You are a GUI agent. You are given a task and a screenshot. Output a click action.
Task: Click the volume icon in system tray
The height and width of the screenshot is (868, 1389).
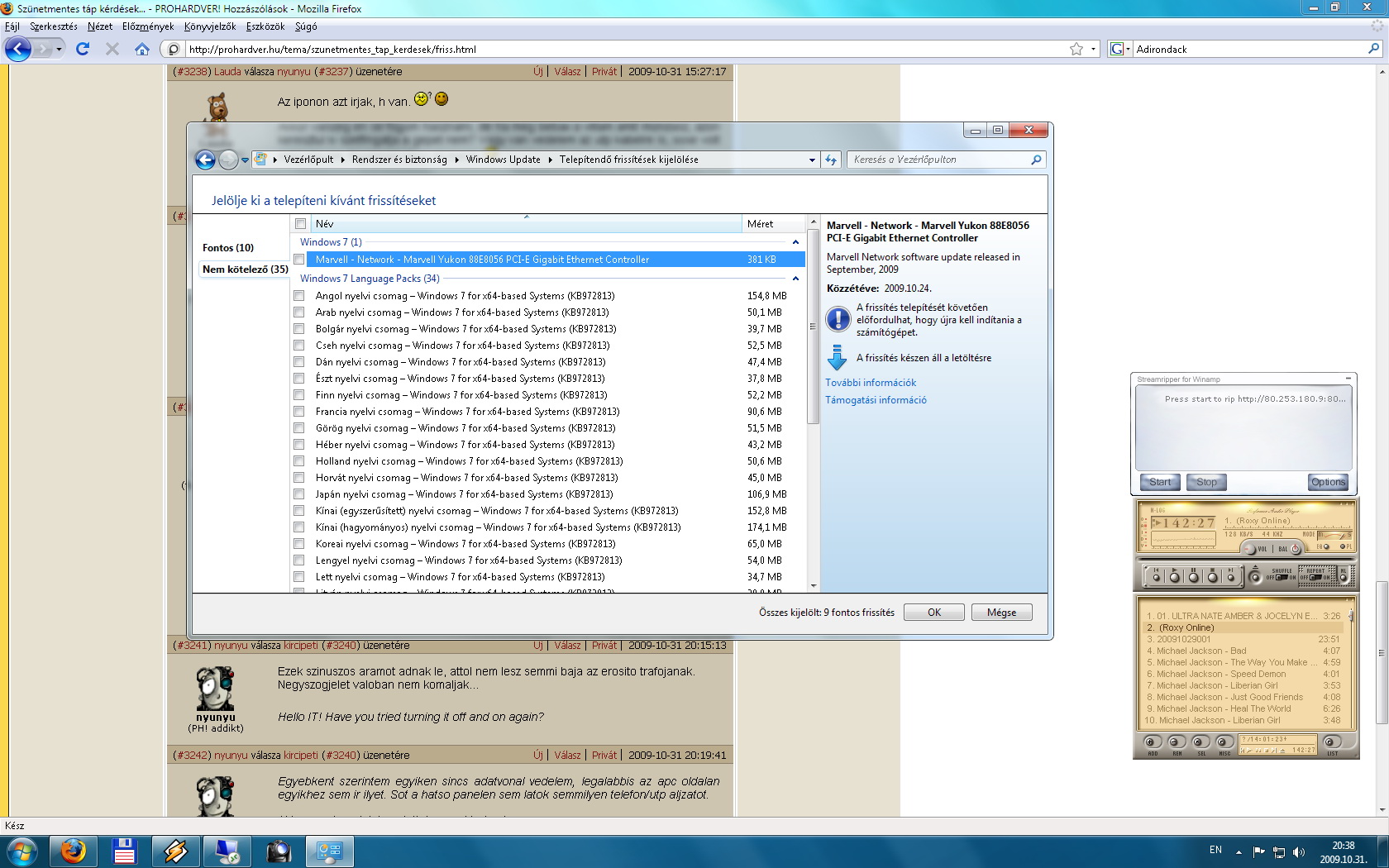(x=1299, y=851)
